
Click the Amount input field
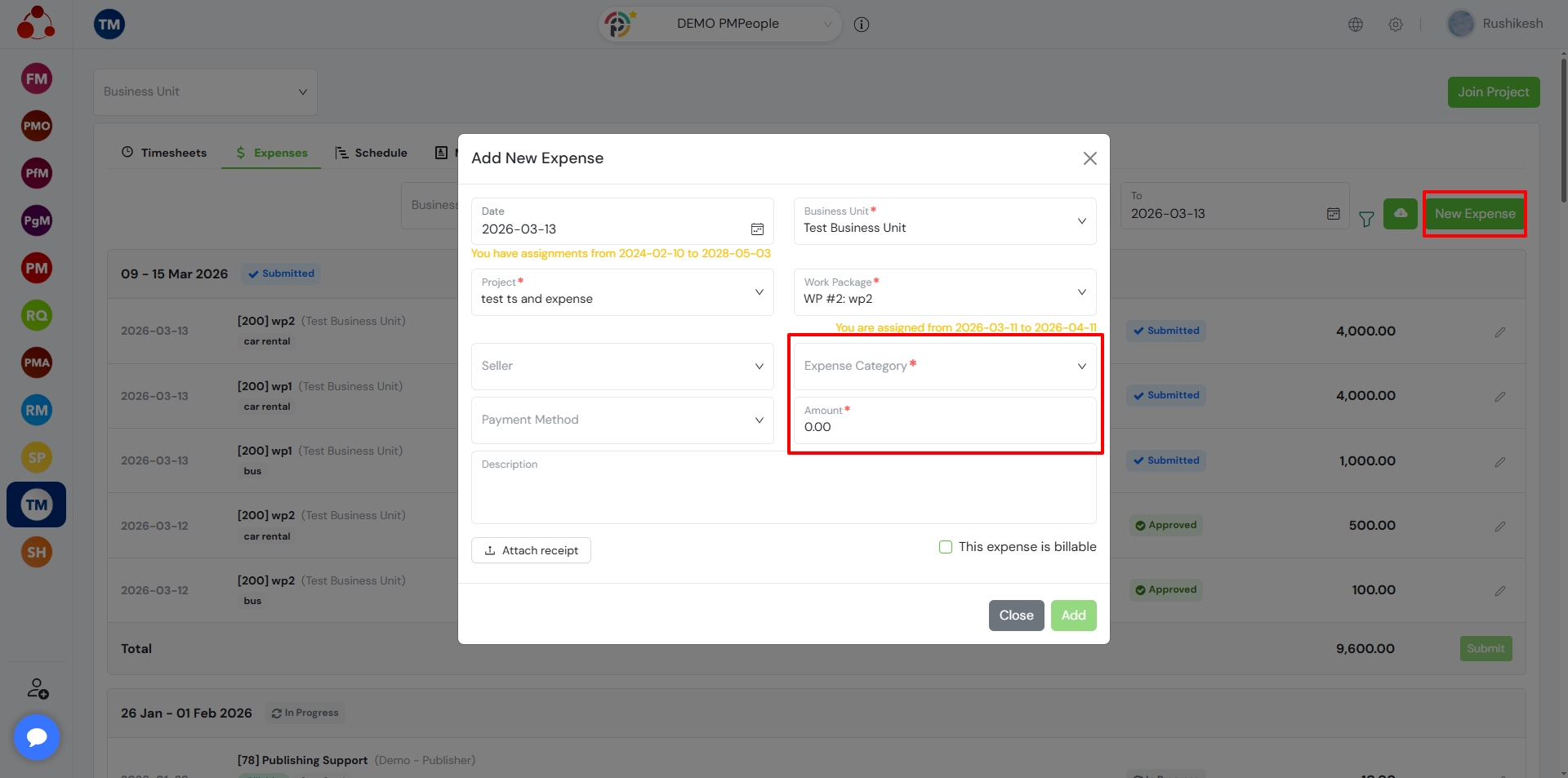pos(945,427)
